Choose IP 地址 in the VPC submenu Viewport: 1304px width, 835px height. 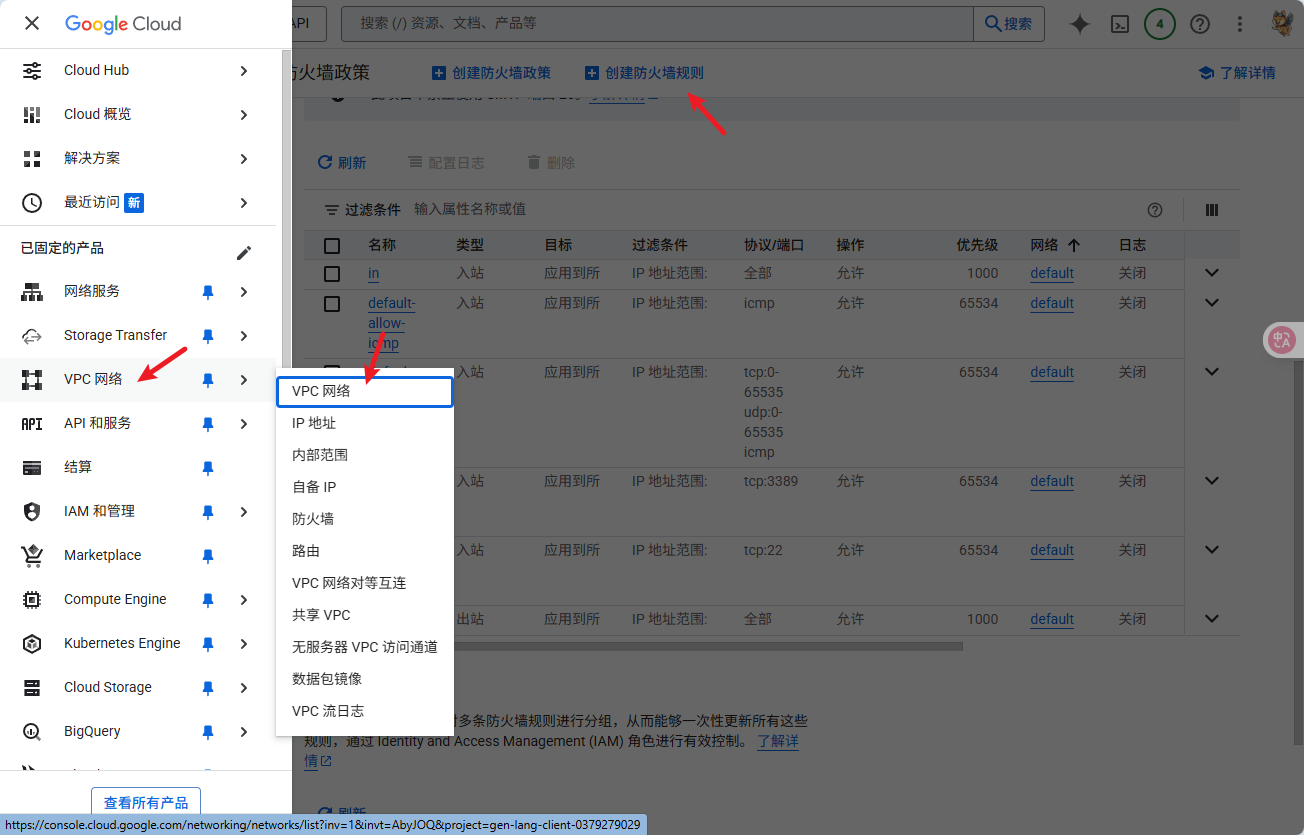point(314,423)
